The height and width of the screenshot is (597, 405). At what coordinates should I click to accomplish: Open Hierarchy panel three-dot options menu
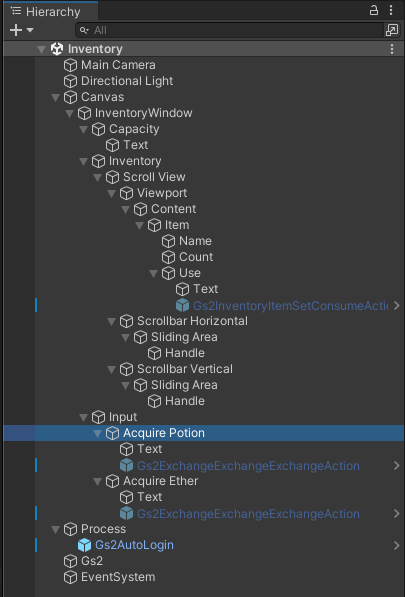391,10
